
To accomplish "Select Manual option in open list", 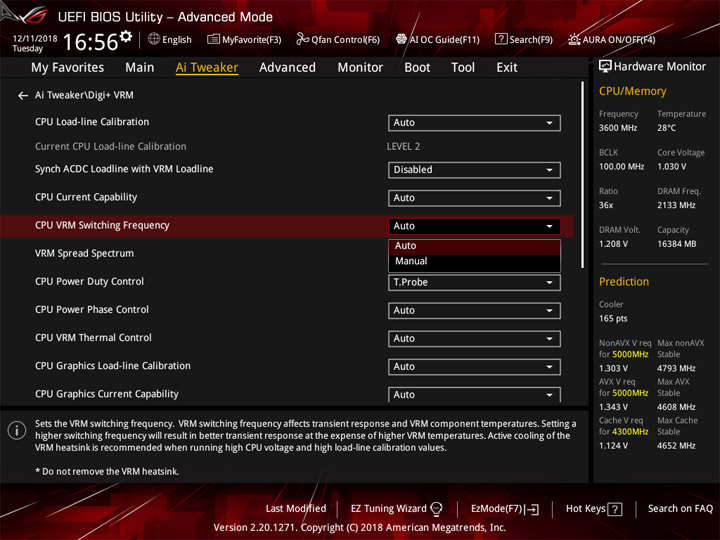I will (474, 261).
